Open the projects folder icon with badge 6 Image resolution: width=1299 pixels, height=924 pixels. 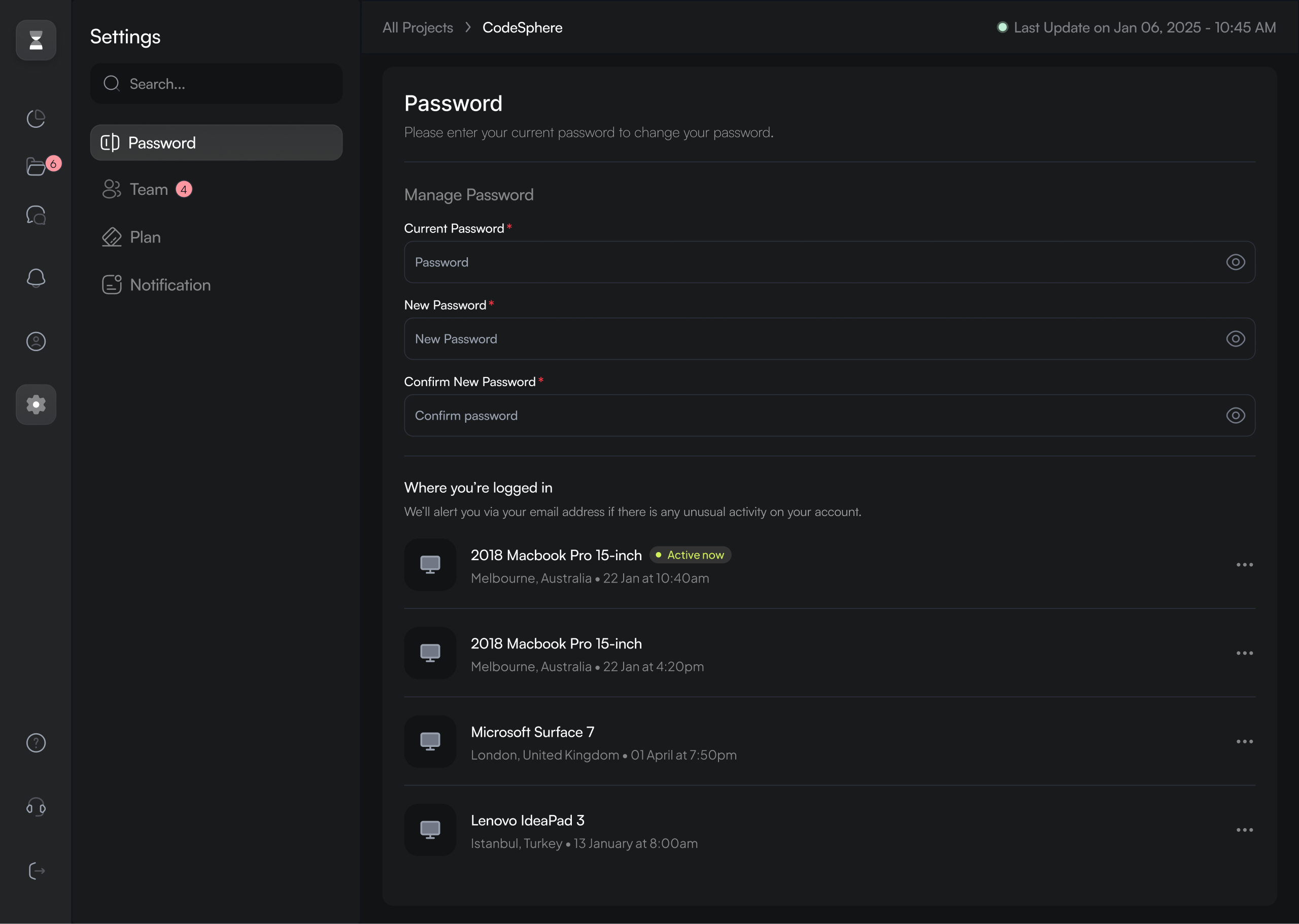point(36,167)
